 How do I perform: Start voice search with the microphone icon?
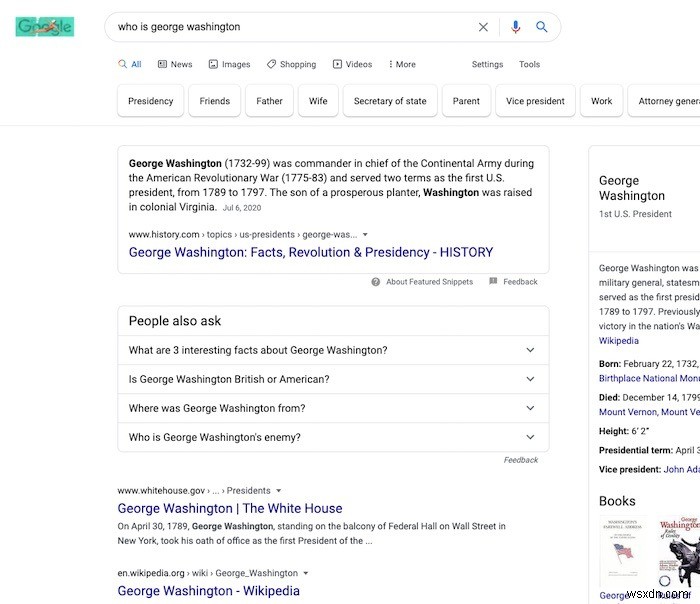515,27
